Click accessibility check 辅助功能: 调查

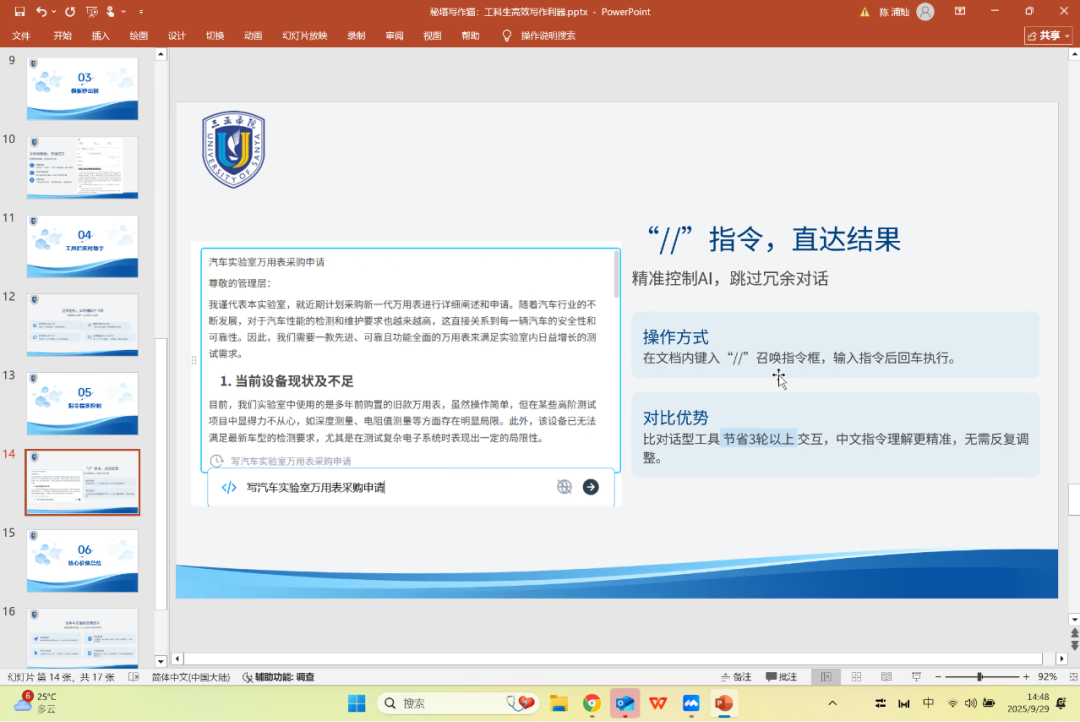pos(278,677)
